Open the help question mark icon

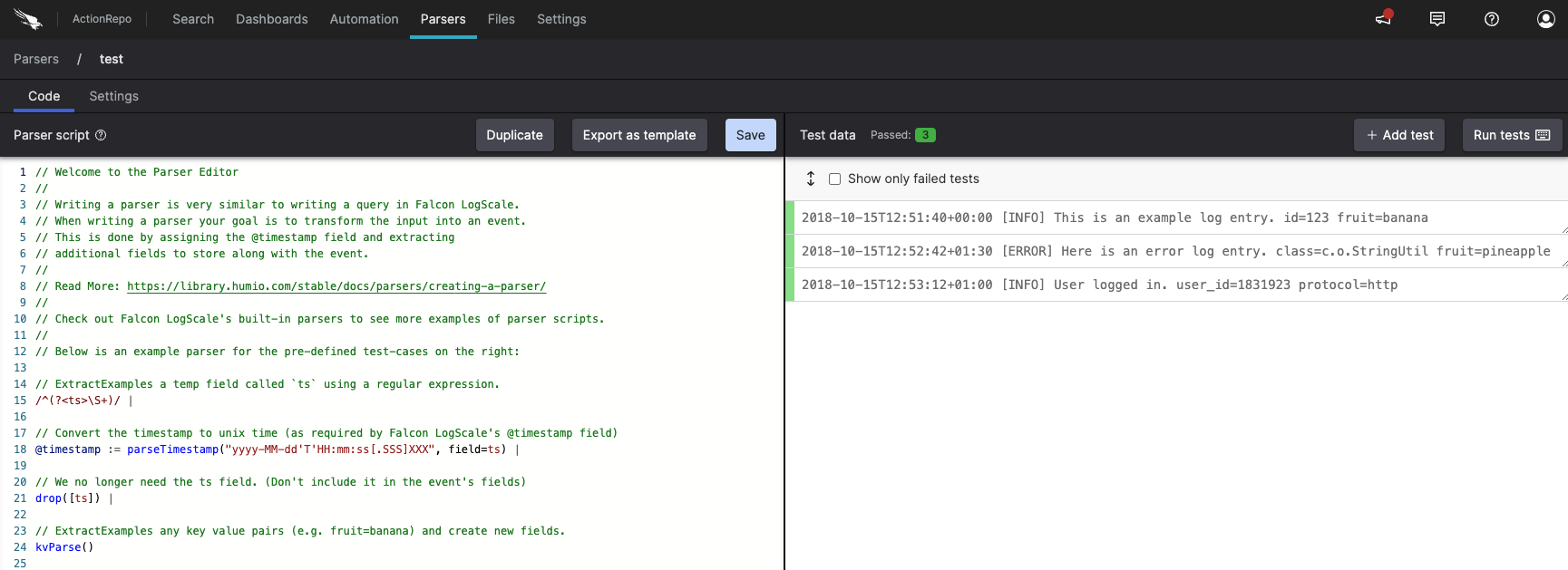tap(1492, 19)
